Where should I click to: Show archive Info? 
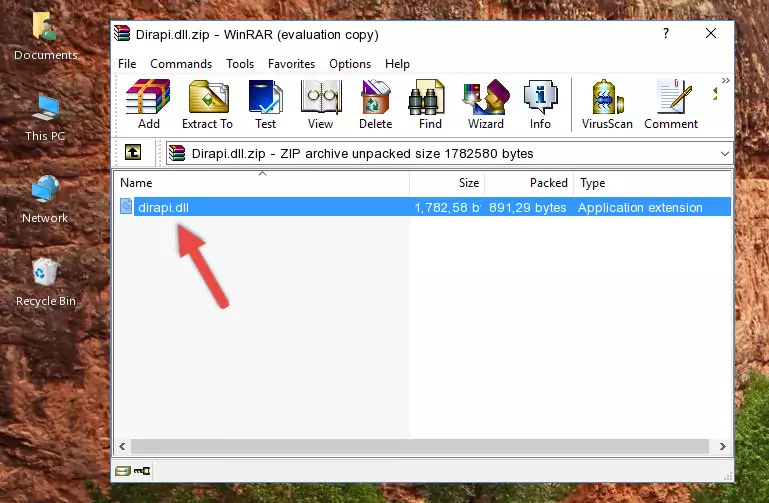(540, 104)
